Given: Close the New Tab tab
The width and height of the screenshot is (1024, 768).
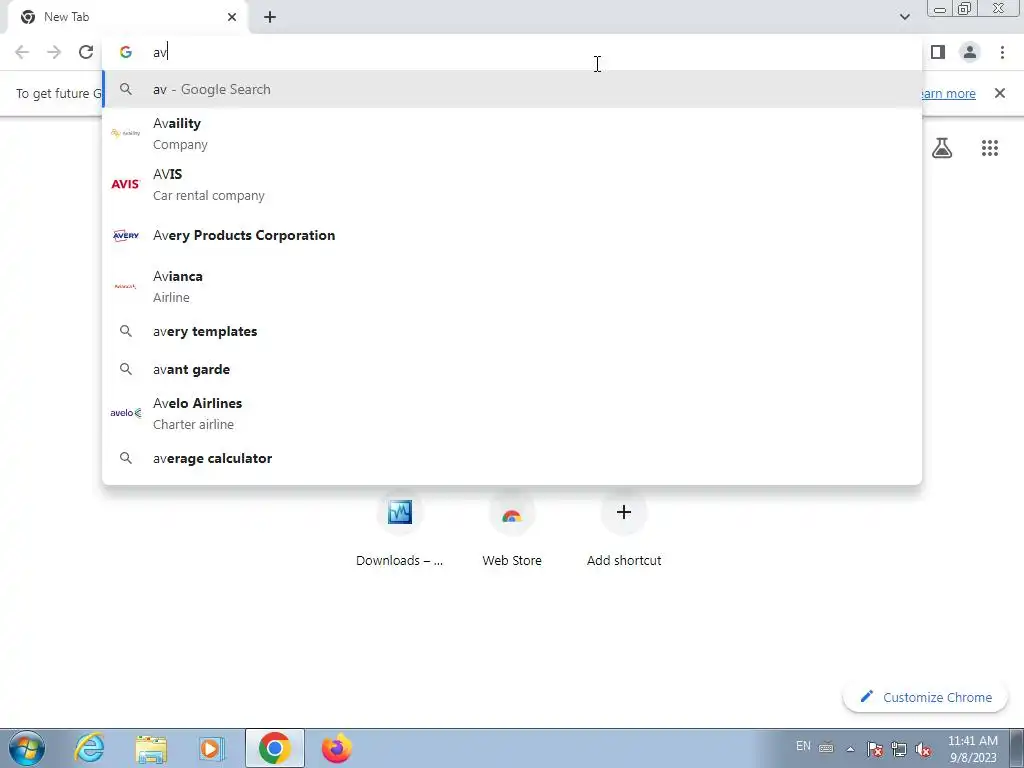Looking at the screenshot, I should click(x=232, y=17).
